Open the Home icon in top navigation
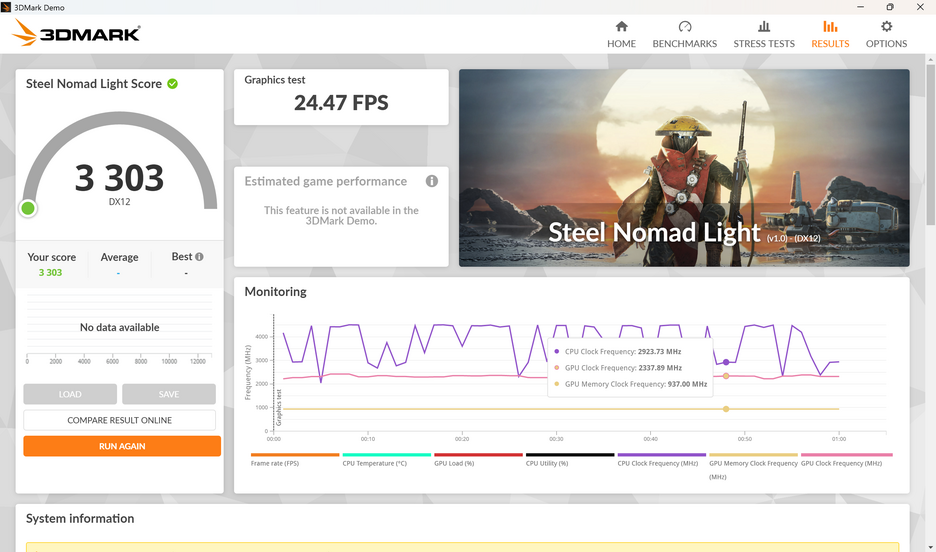 pyautogui.click(x=621, y=26)
